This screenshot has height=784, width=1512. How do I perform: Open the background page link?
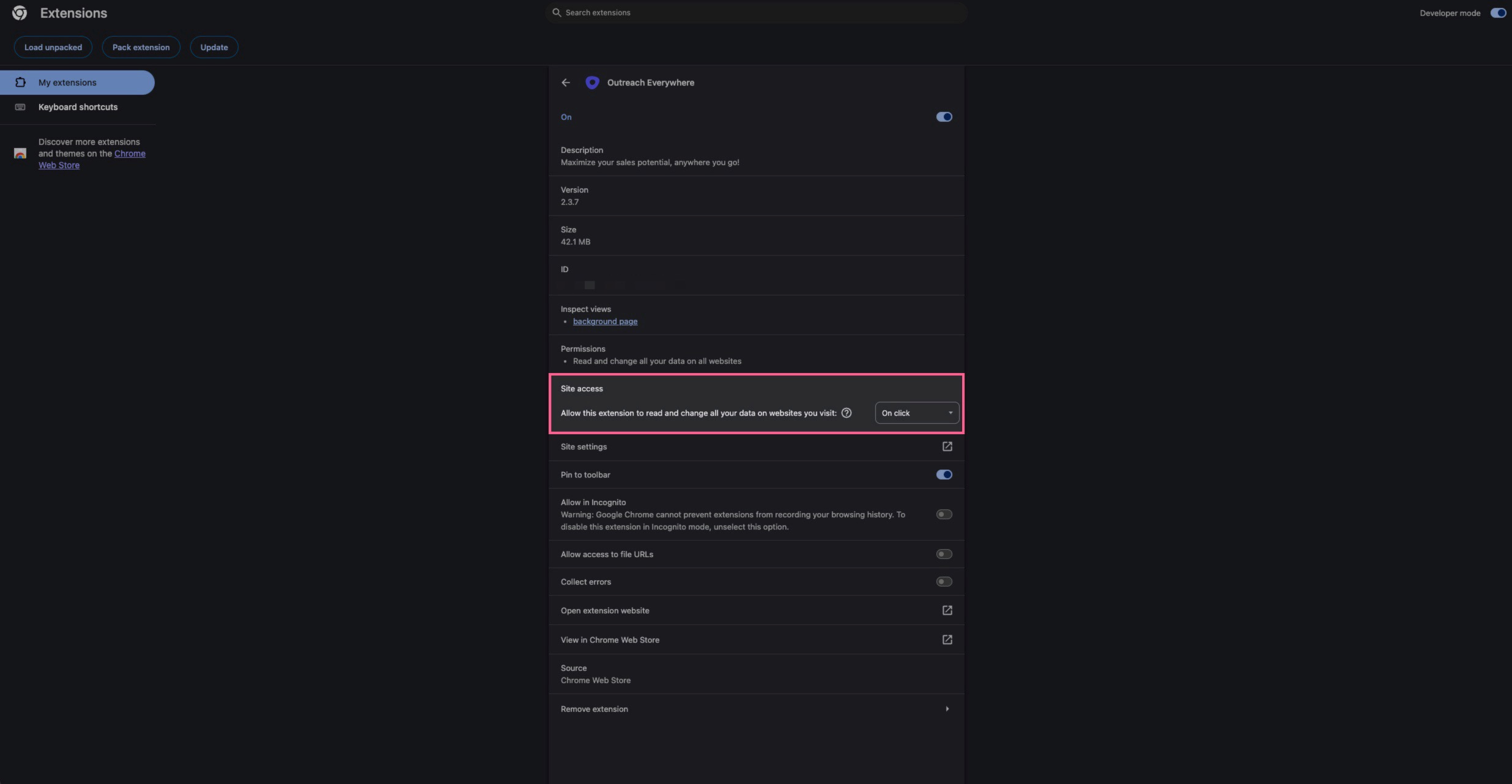pos(605,322)
